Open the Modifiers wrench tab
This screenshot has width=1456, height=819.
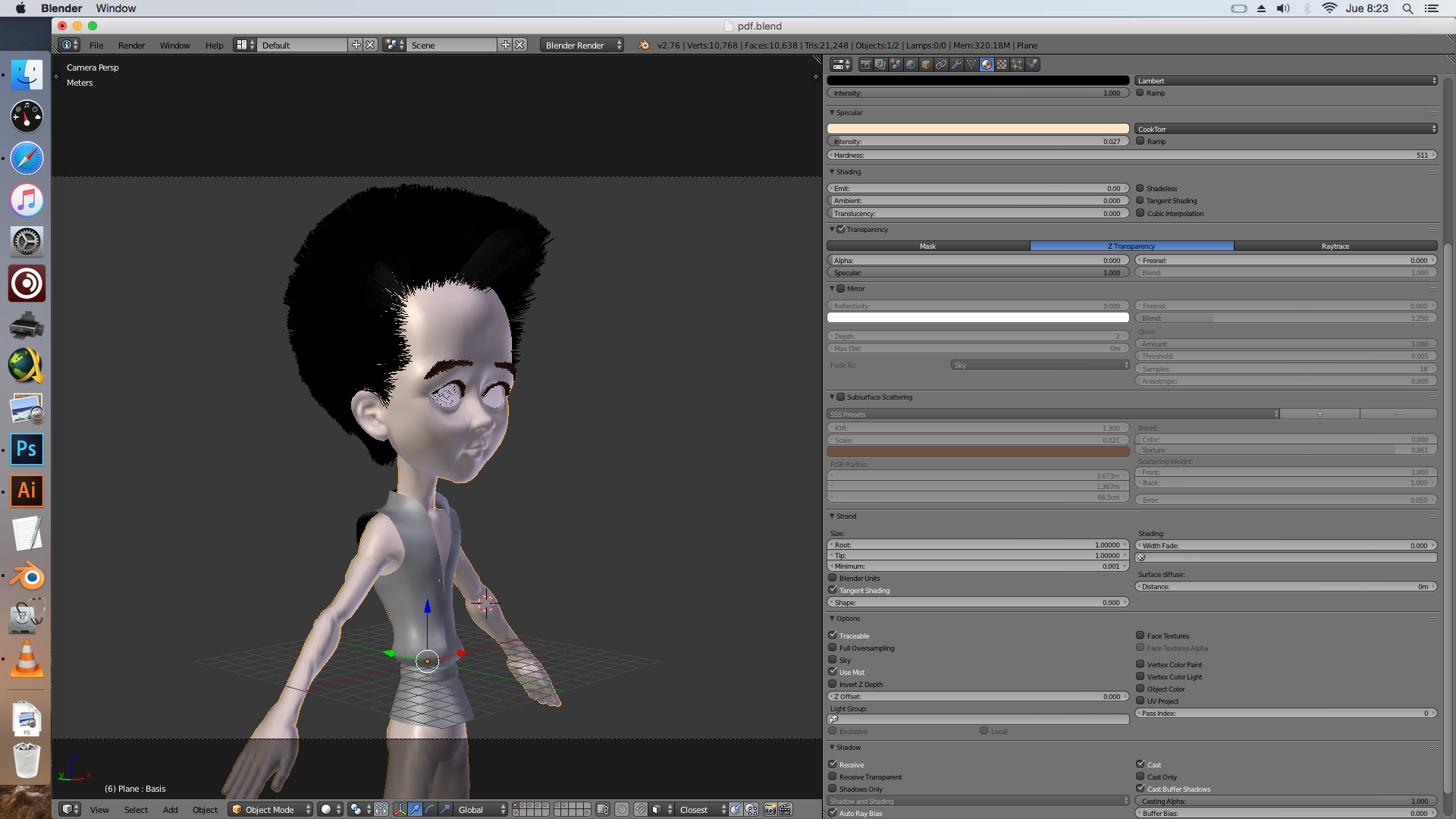pyautogui.click(x=956, y=64)
